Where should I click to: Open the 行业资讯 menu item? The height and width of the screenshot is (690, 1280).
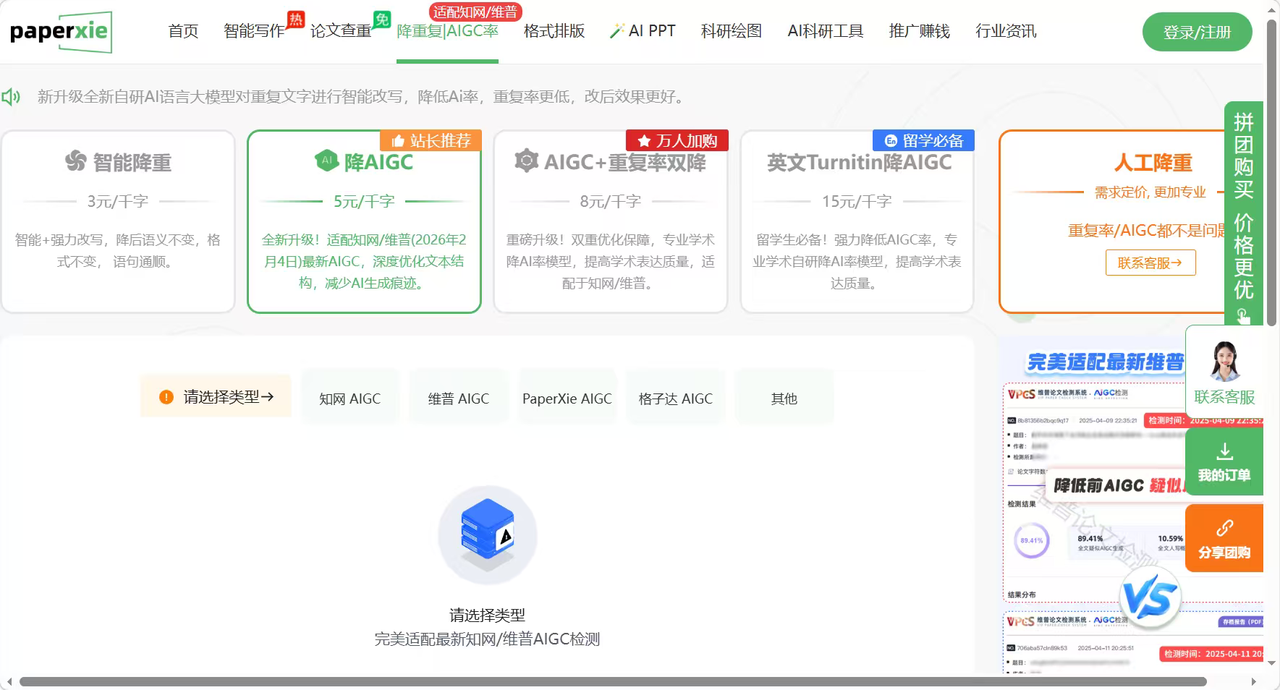pos(1006,31)
